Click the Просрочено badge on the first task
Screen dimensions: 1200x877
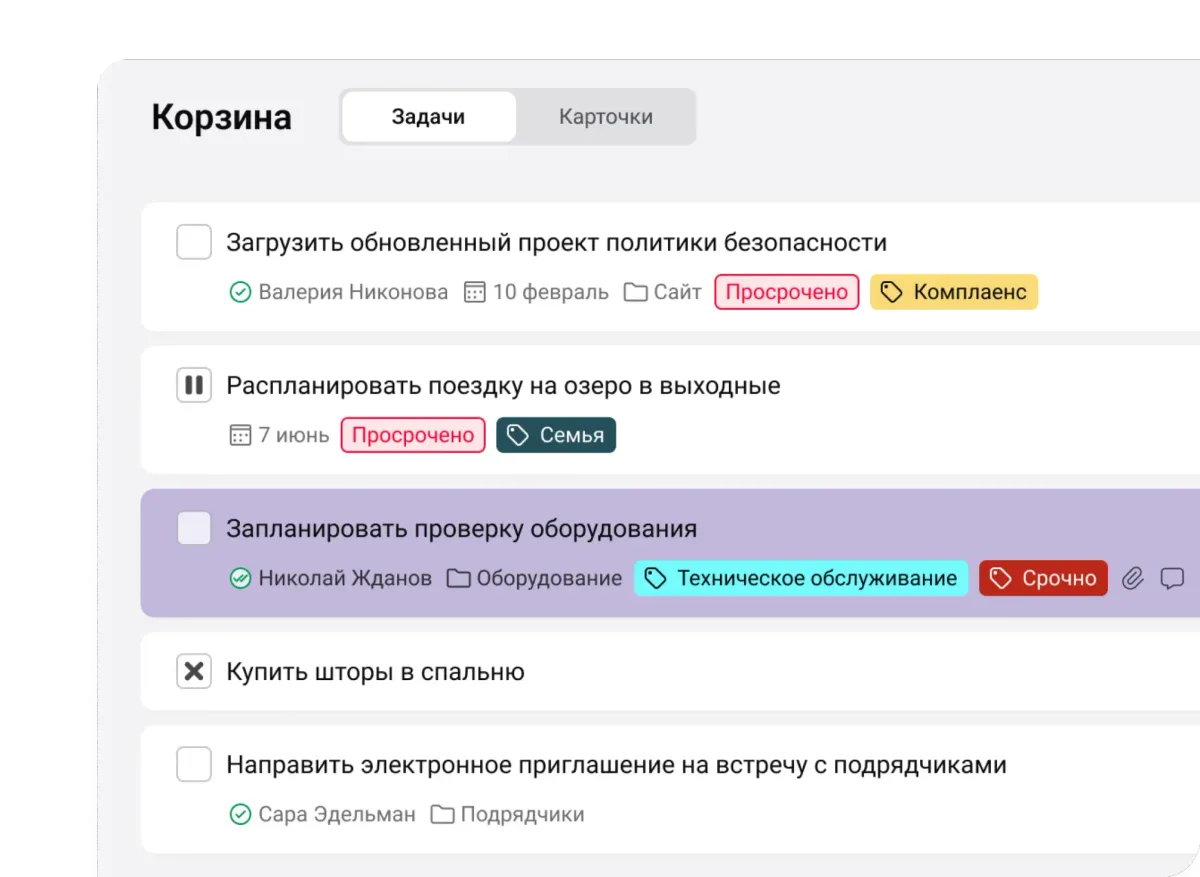tap(787, 291)
